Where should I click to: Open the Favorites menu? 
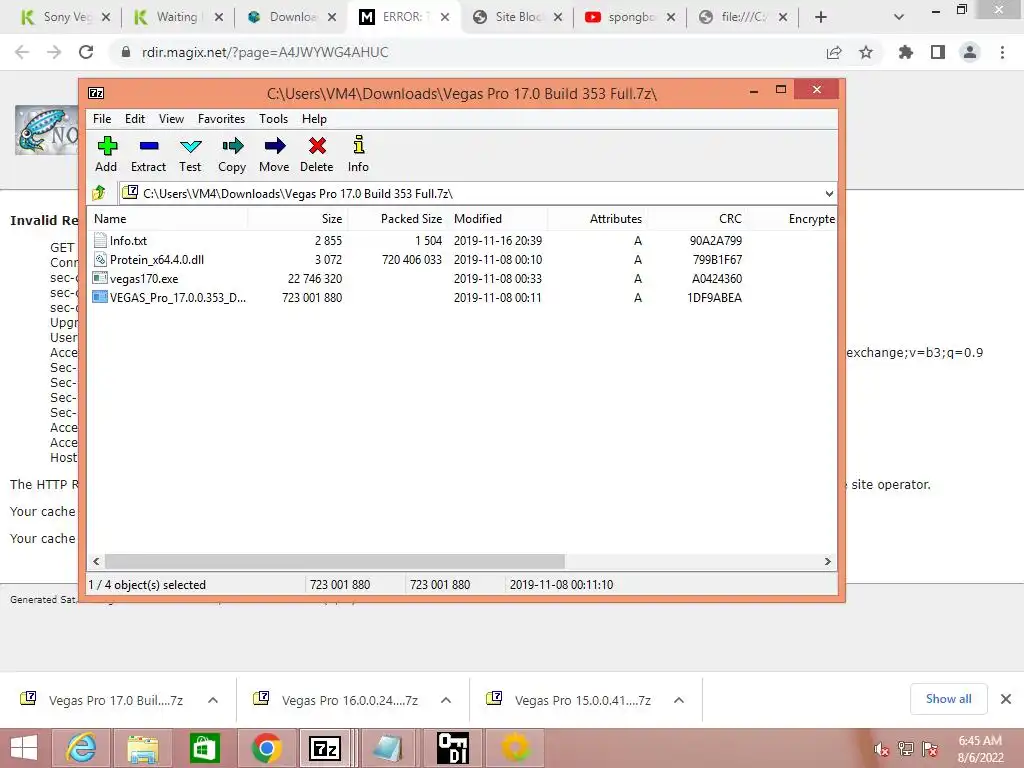tap(221, 119)
